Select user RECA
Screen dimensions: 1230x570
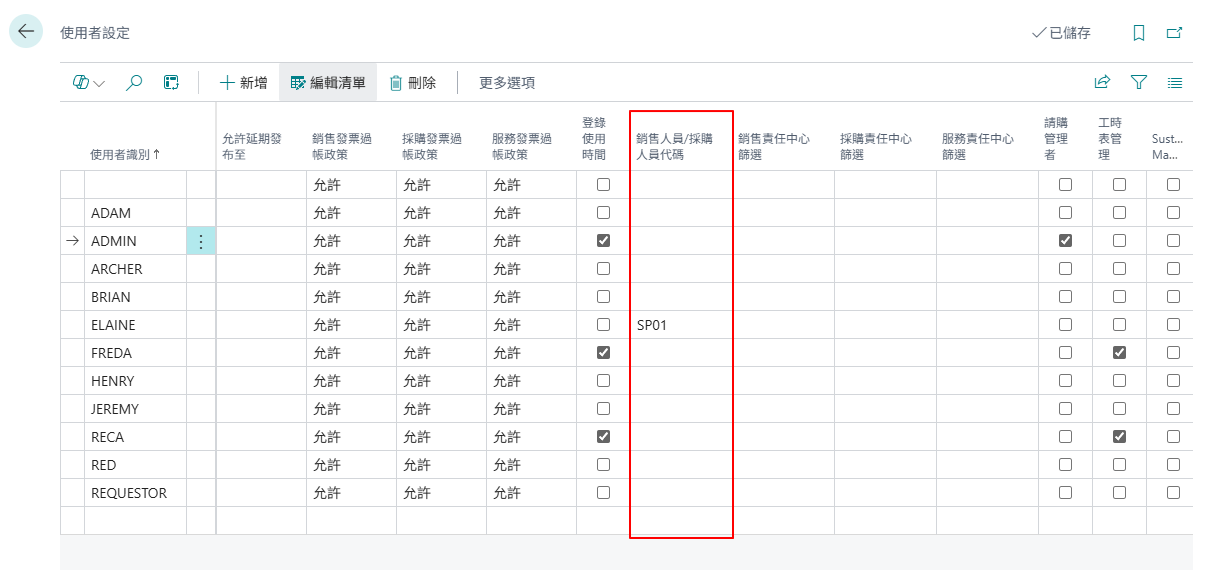(108, 437)
